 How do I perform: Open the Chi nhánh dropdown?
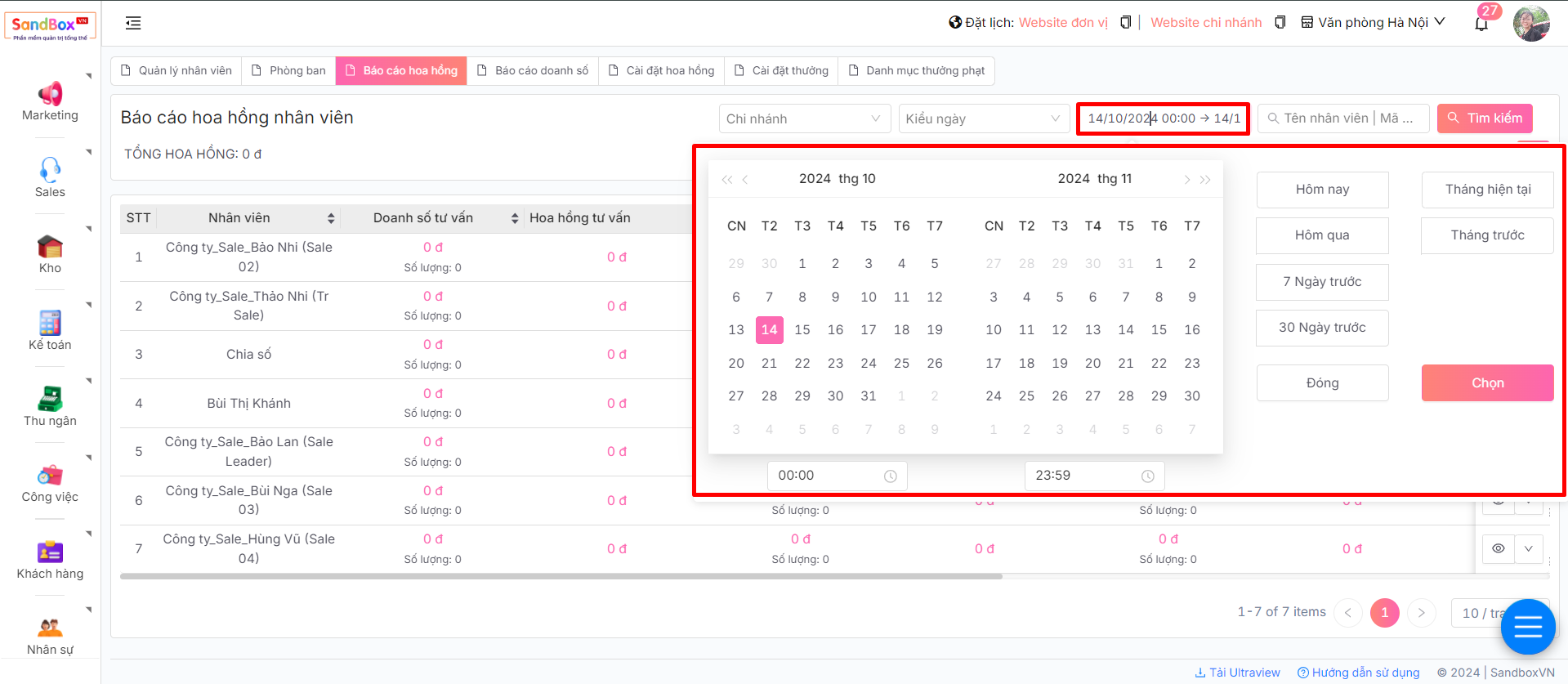(804, 118)
